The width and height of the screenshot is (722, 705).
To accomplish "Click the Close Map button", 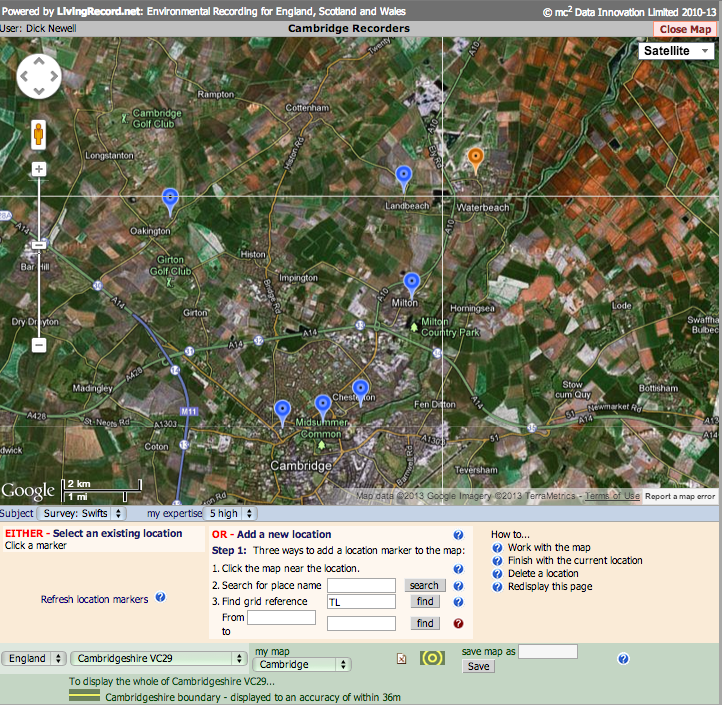I will (685, 29).
